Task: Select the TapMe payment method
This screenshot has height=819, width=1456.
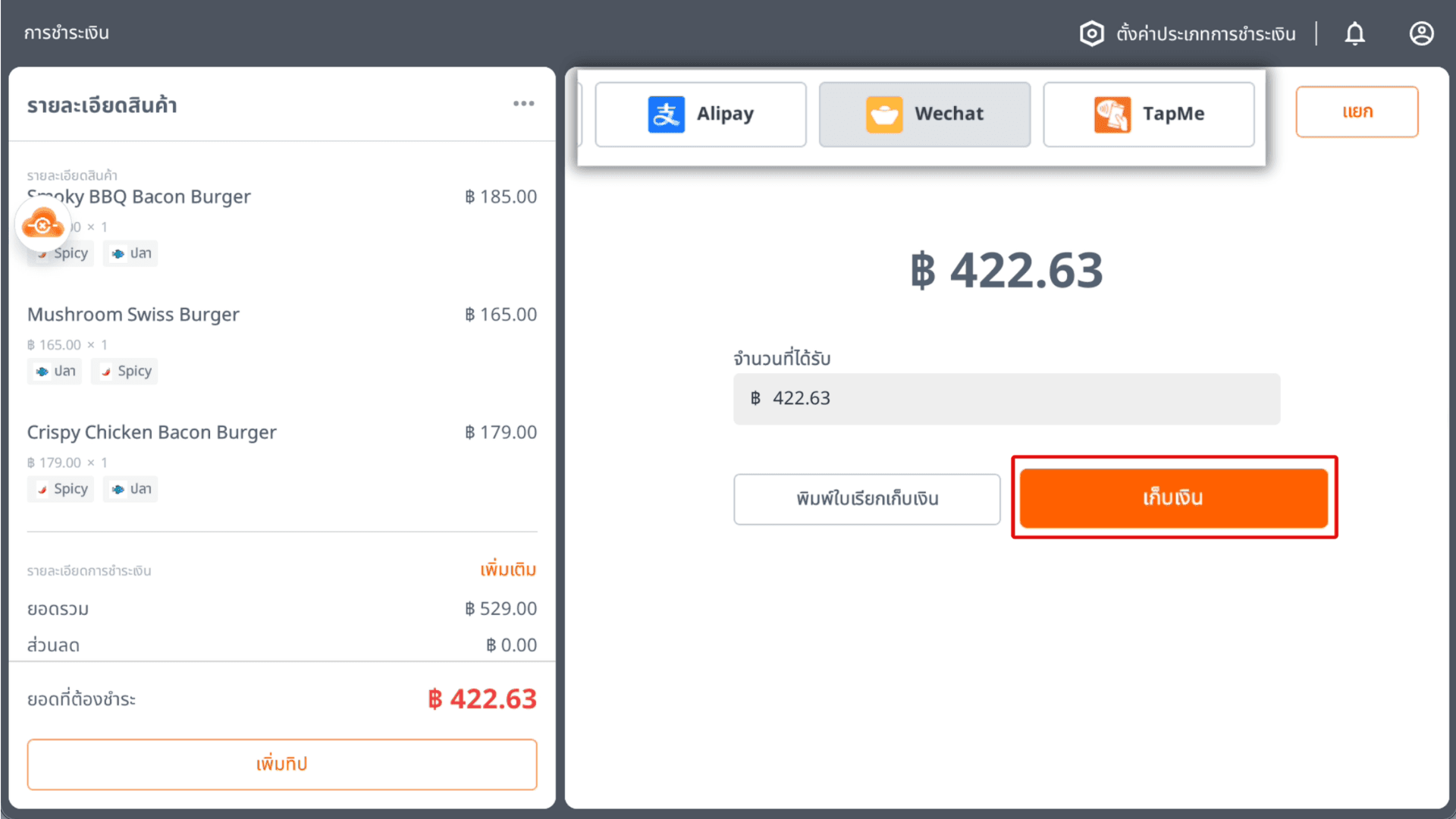Action: pos(1149,114)
